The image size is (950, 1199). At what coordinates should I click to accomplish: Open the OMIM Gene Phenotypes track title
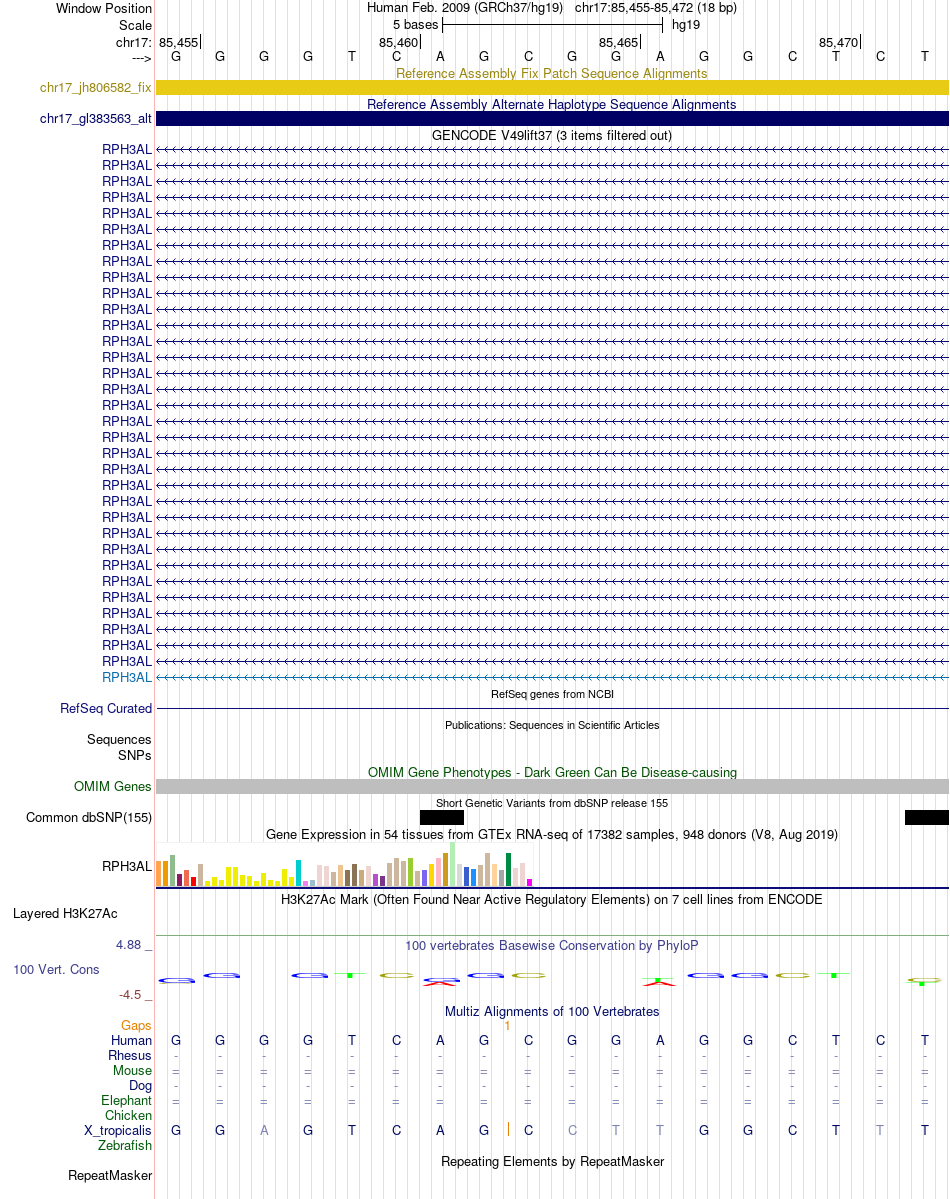[552, 772]
